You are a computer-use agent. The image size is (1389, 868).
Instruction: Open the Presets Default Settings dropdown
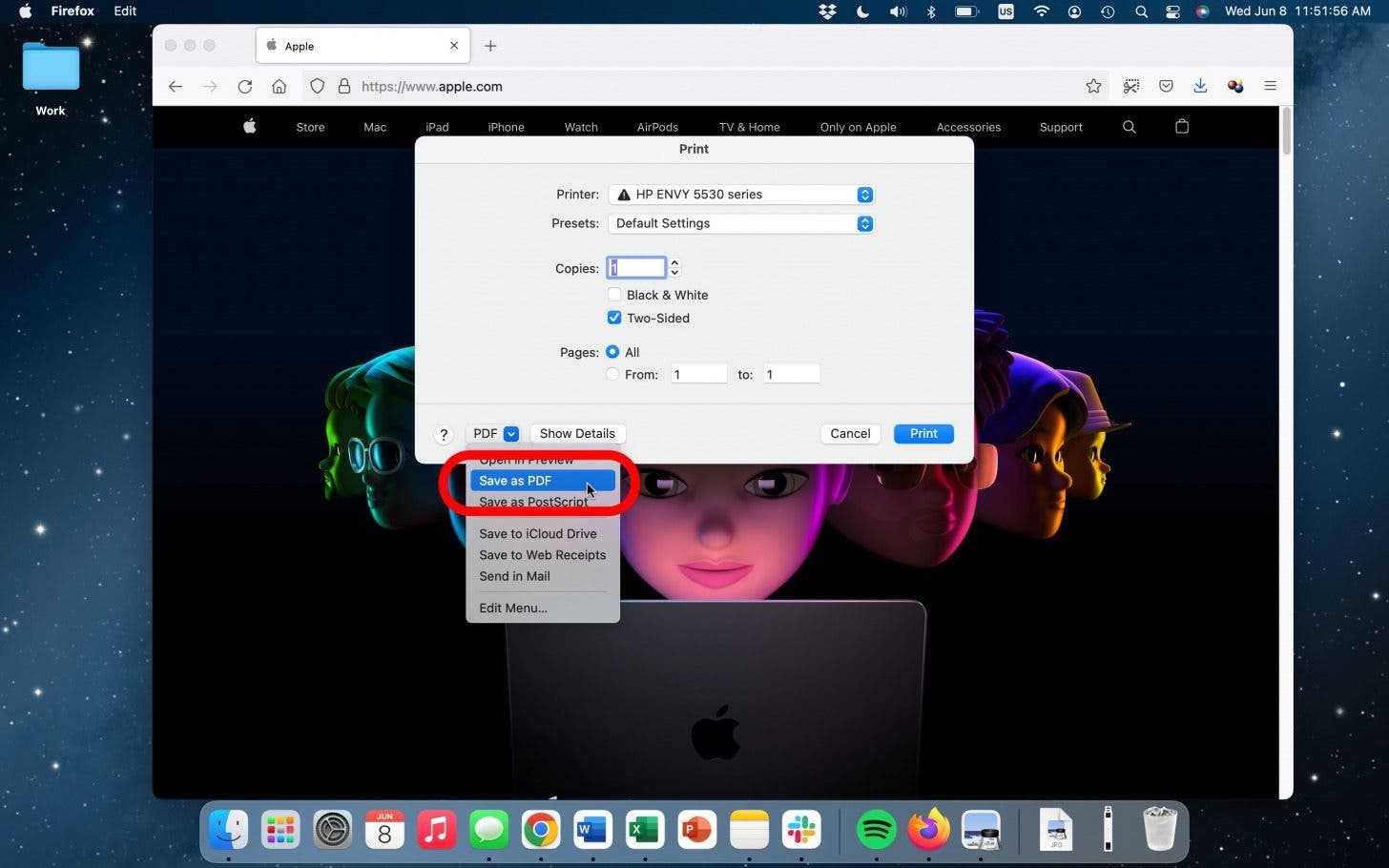coord(741,223)
